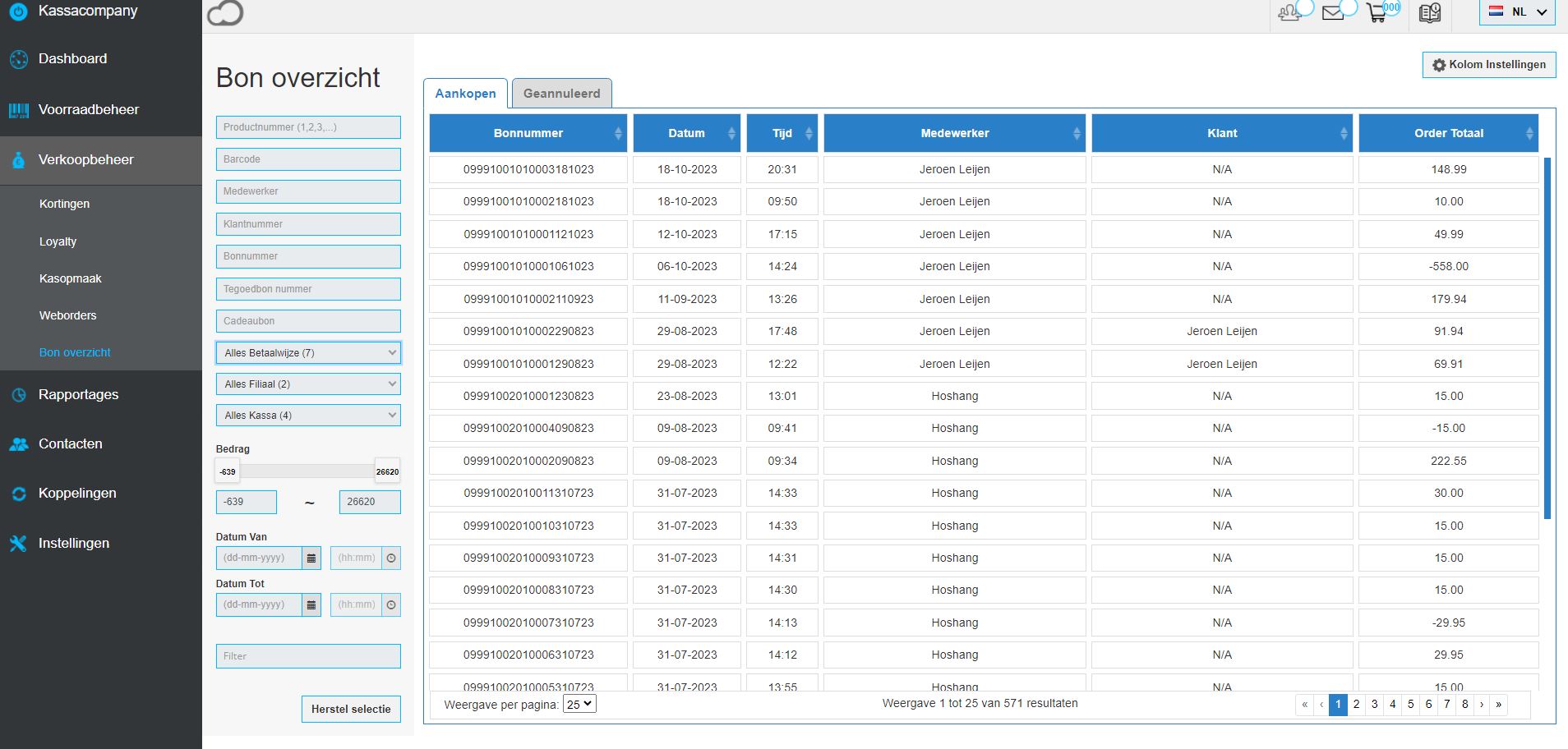1568x749 pixels.
Task: Switch to the Geannuleerd tab
Action: pyautogui.click(x=561, y=94)
